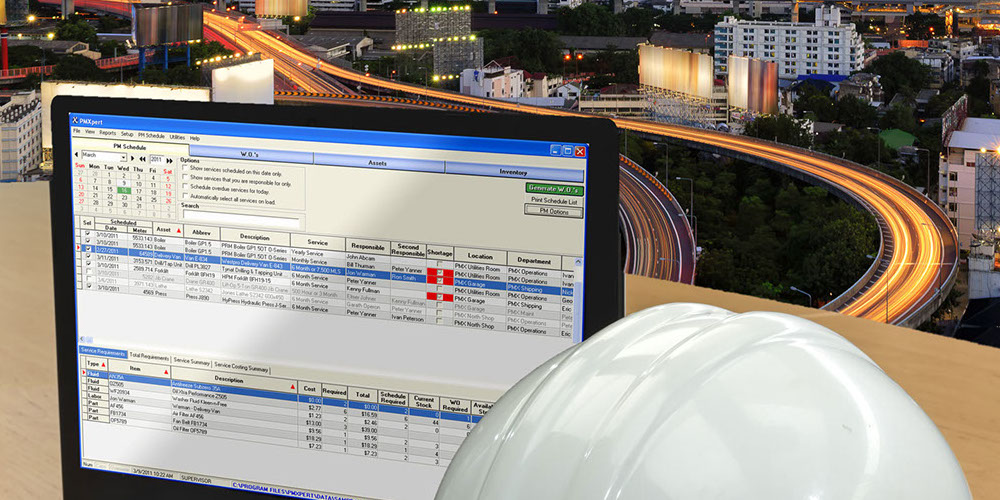Open the Reports menu
The image size is (1000, 500).
pyautogui.click(x=107, y=134)
